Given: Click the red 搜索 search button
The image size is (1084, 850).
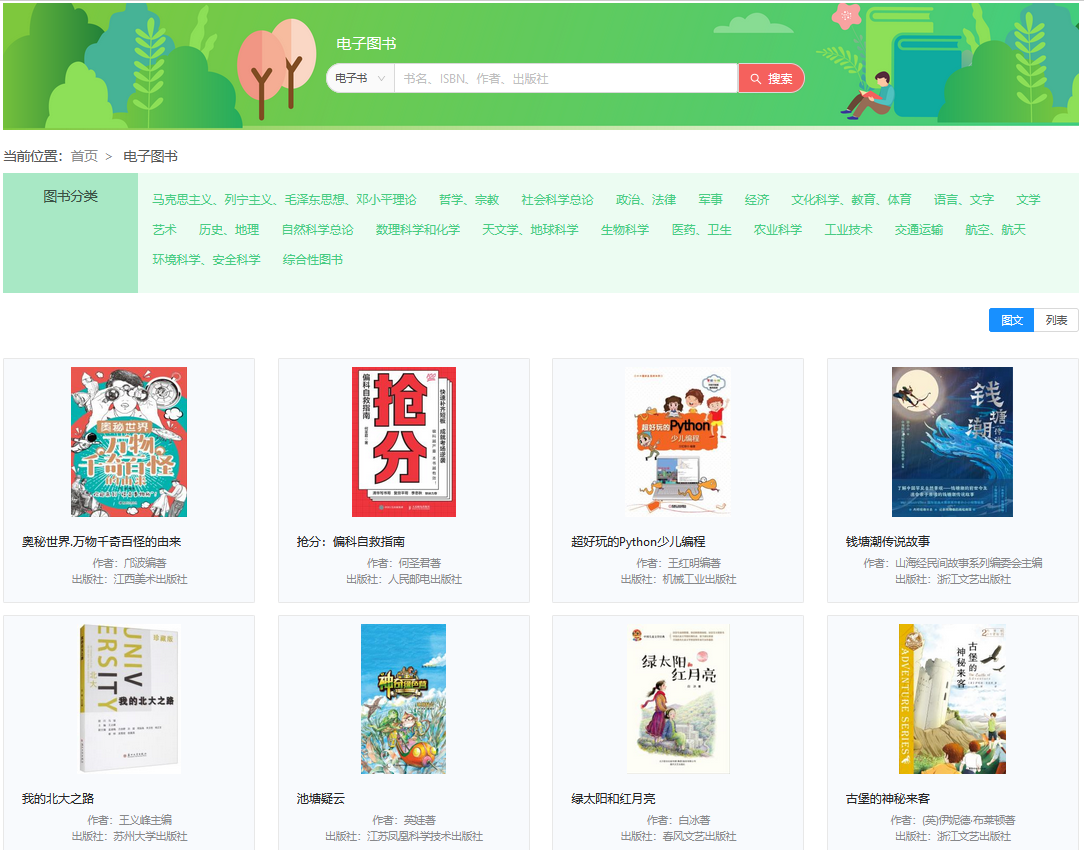Looking at the screenshot, I should tap(772, 78).
